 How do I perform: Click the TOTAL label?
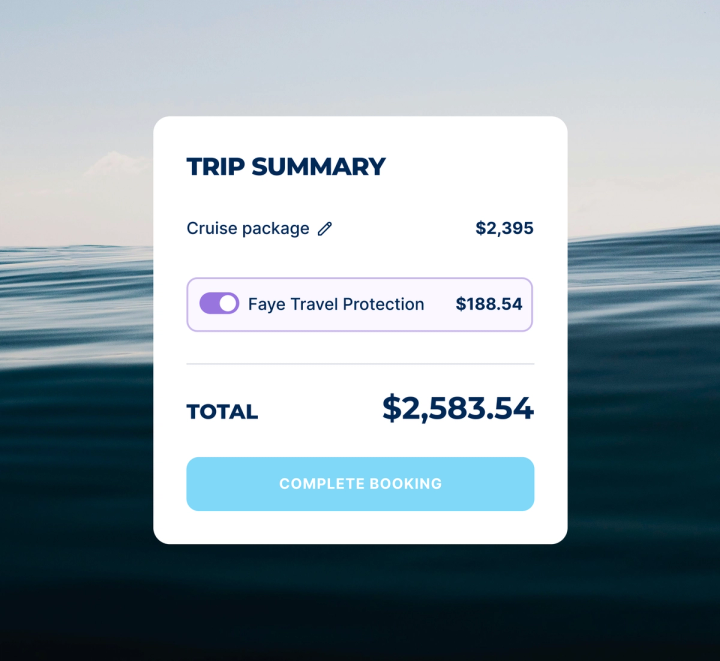point(222,412)
